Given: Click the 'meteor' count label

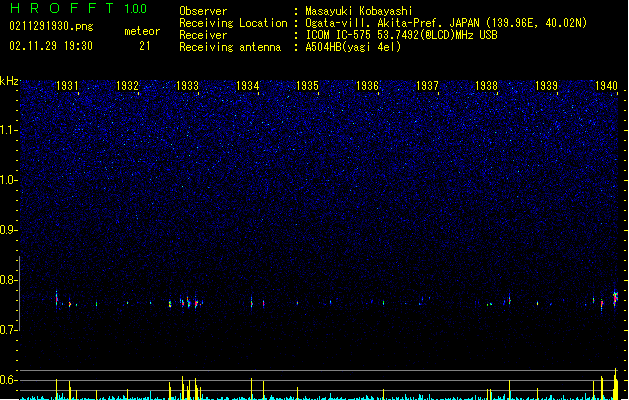Looking at the screenshot, I should click(142, 31).
